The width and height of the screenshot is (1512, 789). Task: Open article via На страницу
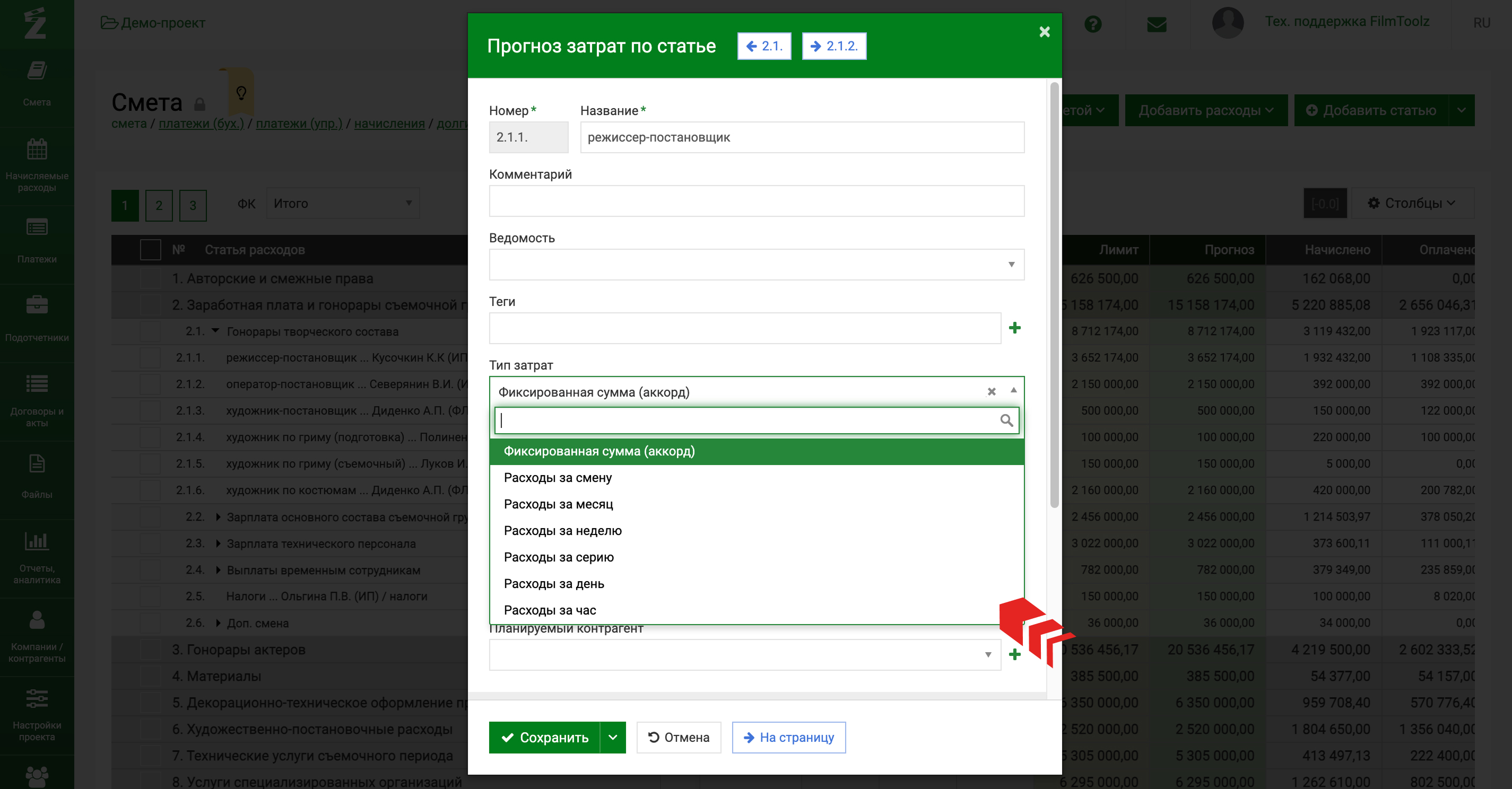point(788,737)
